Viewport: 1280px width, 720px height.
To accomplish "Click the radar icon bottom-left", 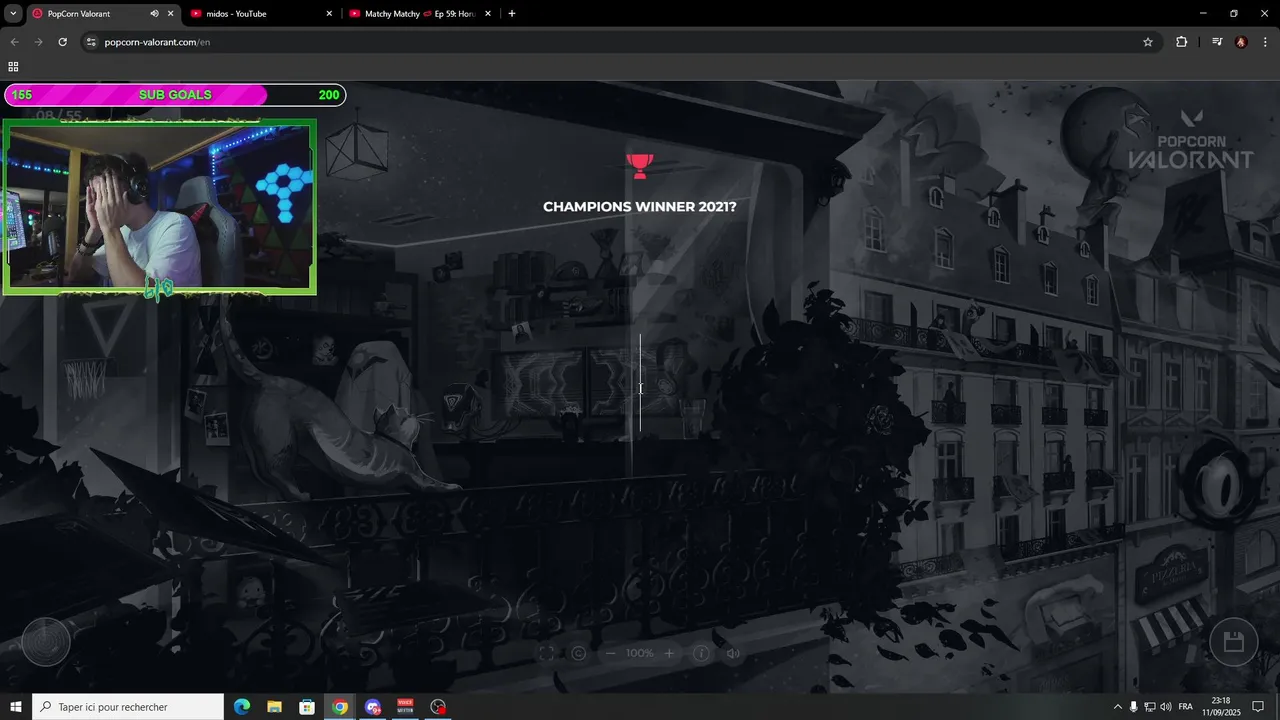I will click(46, 642).
